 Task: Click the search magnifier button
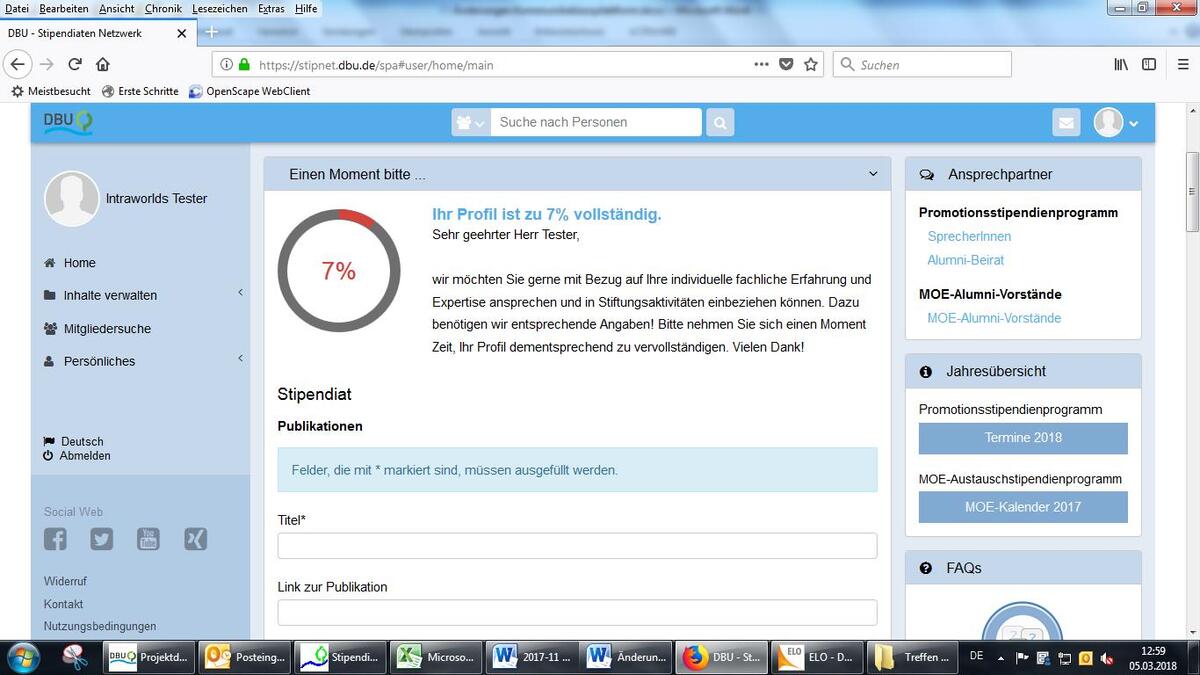720,122
